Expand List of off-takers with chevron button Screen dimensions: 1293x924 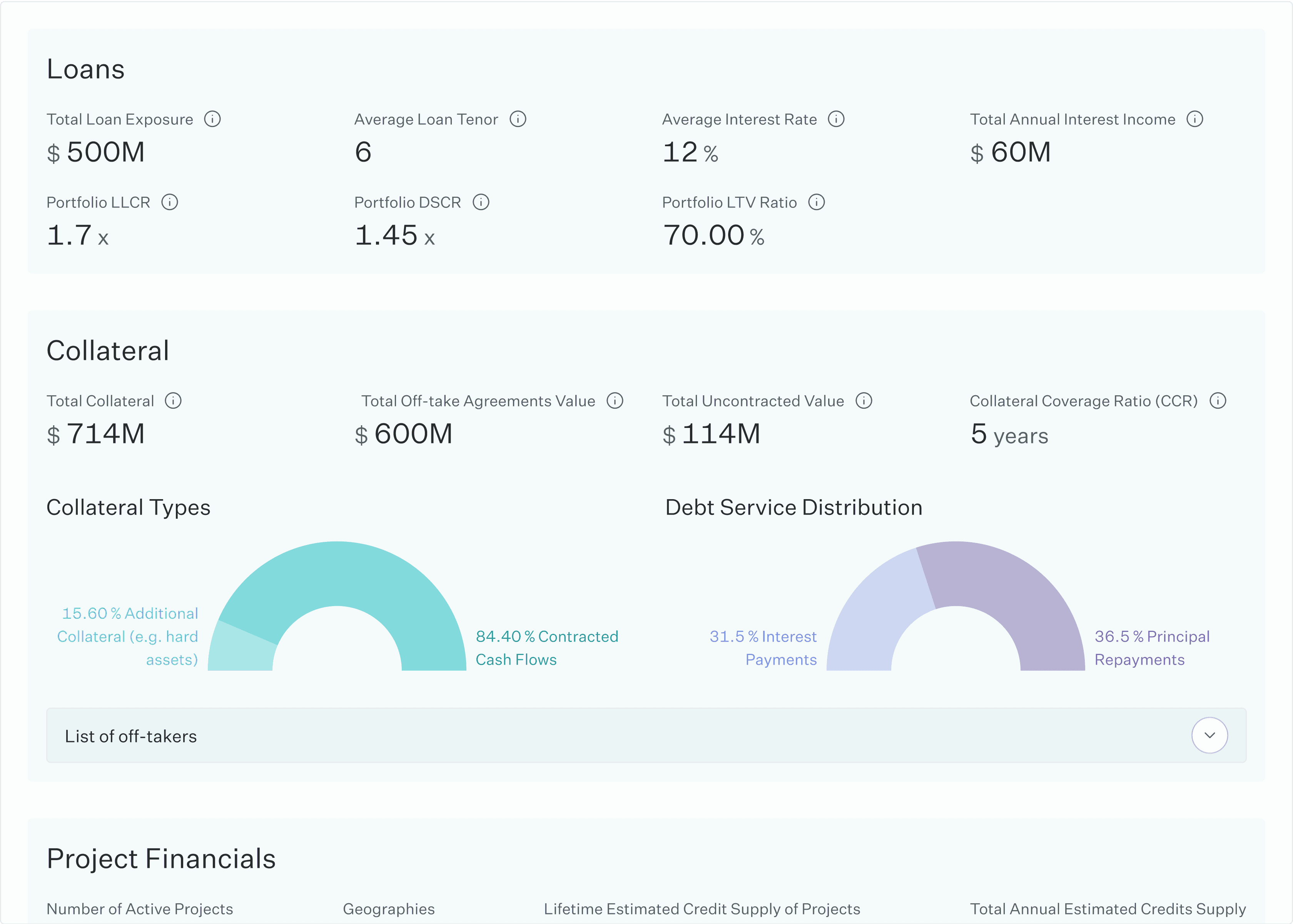[1209, 735]
